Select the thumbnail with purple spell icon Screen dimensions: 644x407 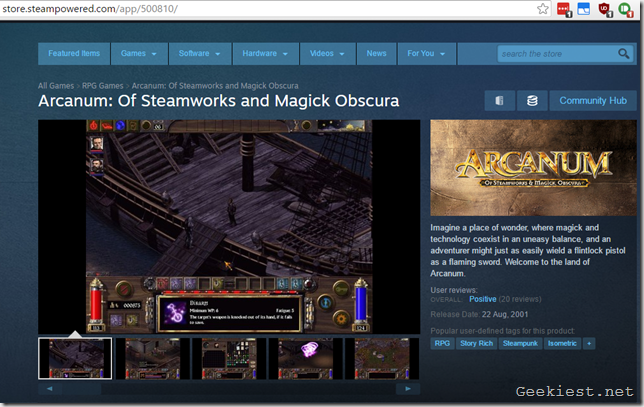coord(305,358)
